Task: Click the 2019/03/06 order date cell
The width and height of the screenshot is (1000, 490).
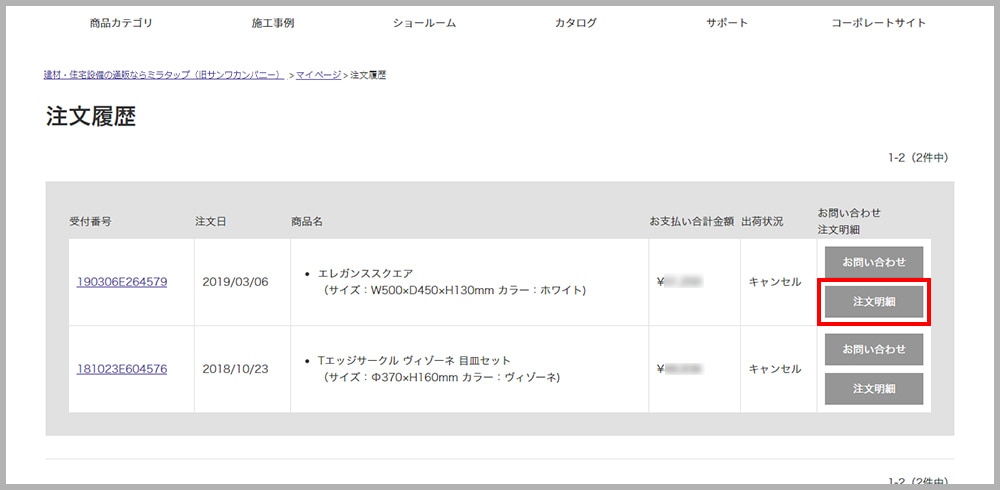Action: [235, 282]
